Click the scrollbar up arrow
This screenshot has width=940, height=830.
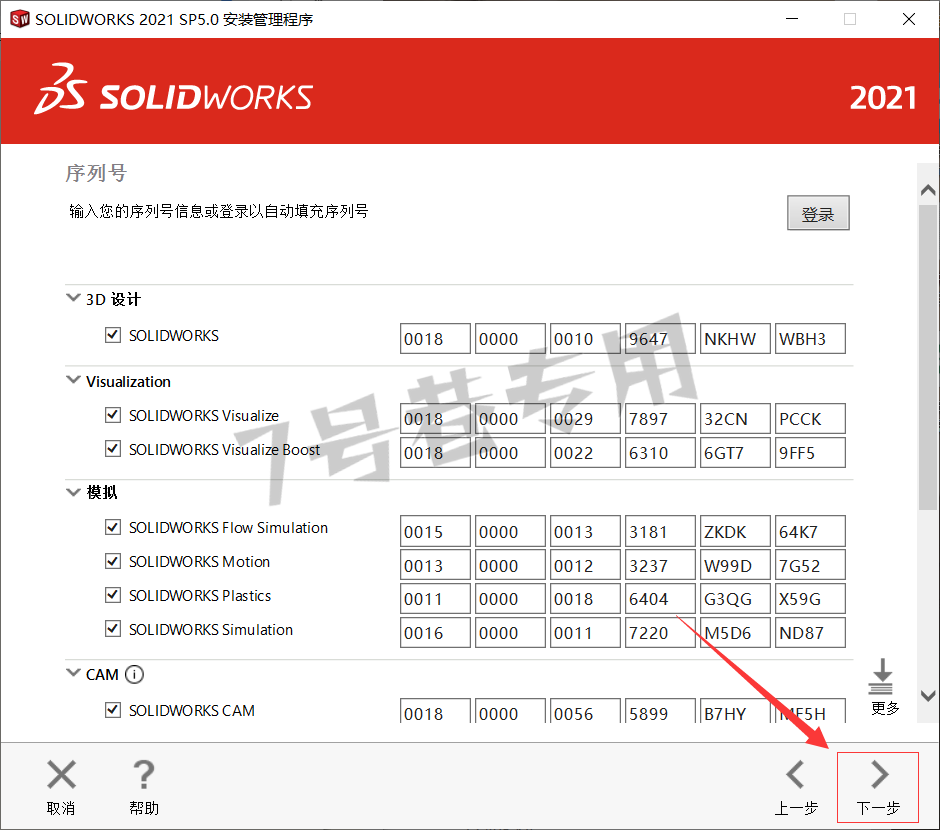928,191
